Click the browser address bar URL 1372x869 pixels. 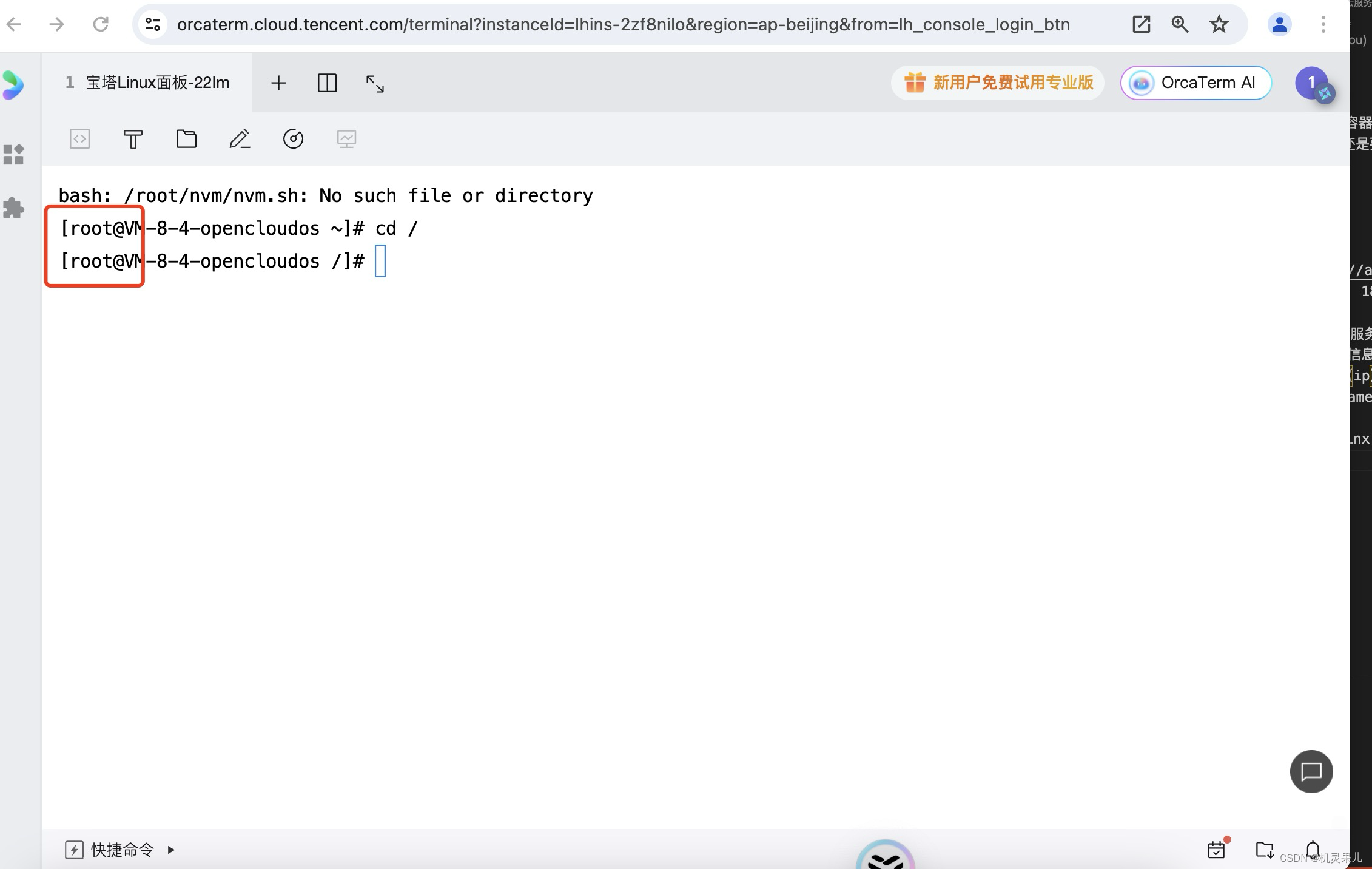tap(623, 24)
